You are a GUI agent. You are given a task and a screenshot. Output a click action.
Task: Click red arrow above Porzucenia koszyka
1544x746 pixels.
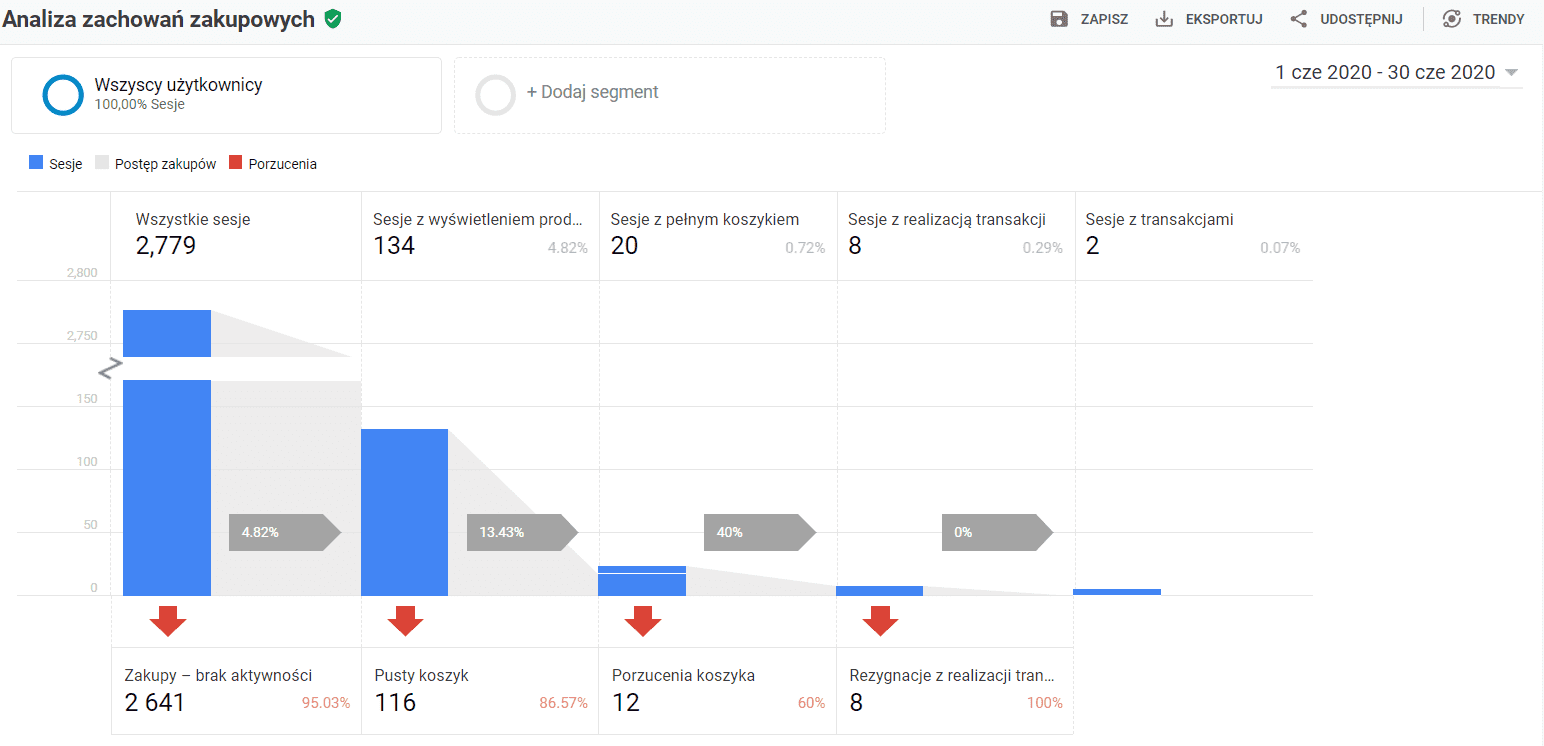click(x=643, y=621)
